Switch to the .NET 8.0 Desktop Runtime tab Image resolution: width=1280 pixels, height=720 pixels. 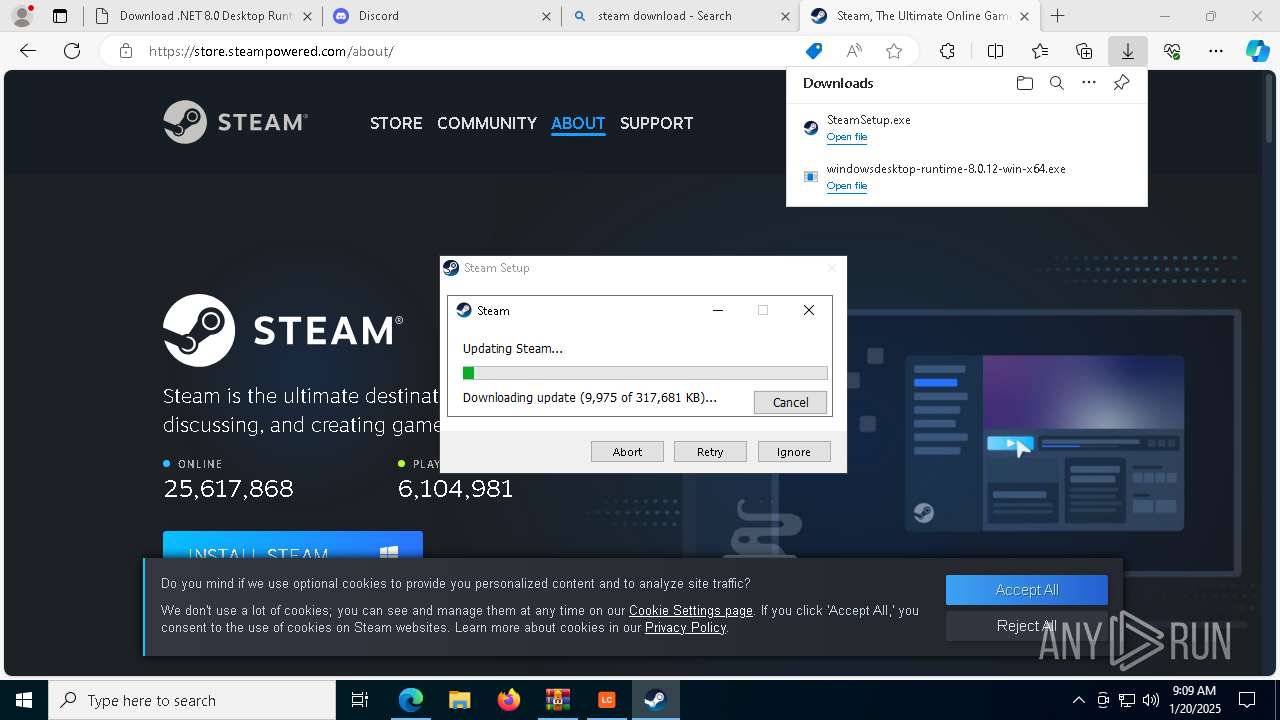click(x=203, y=16)
